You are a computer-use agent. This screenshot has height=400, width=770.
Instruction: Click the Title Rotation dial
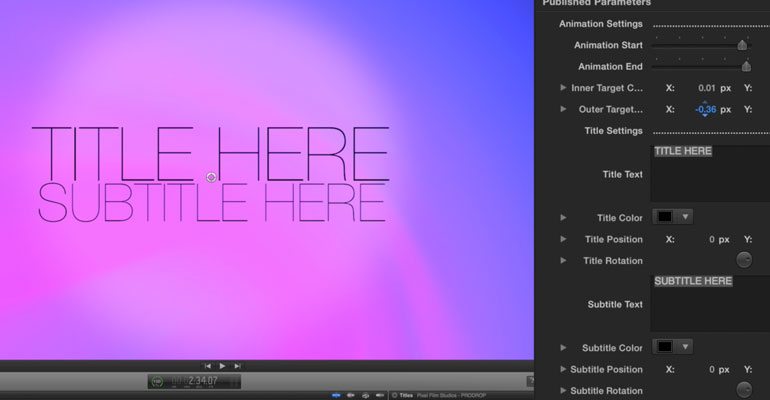pos(744,260)
